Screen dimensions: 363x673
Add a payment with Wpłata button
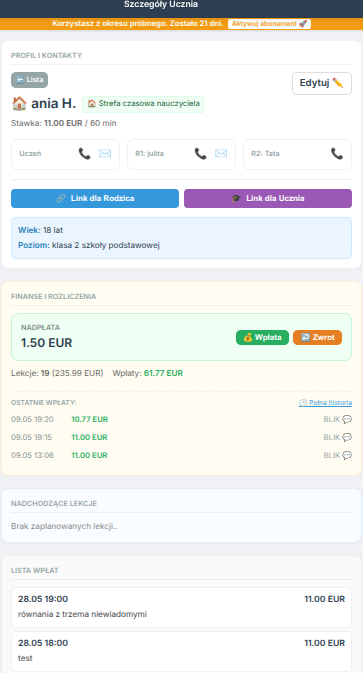pyautogui.click(x=262, y=337)
